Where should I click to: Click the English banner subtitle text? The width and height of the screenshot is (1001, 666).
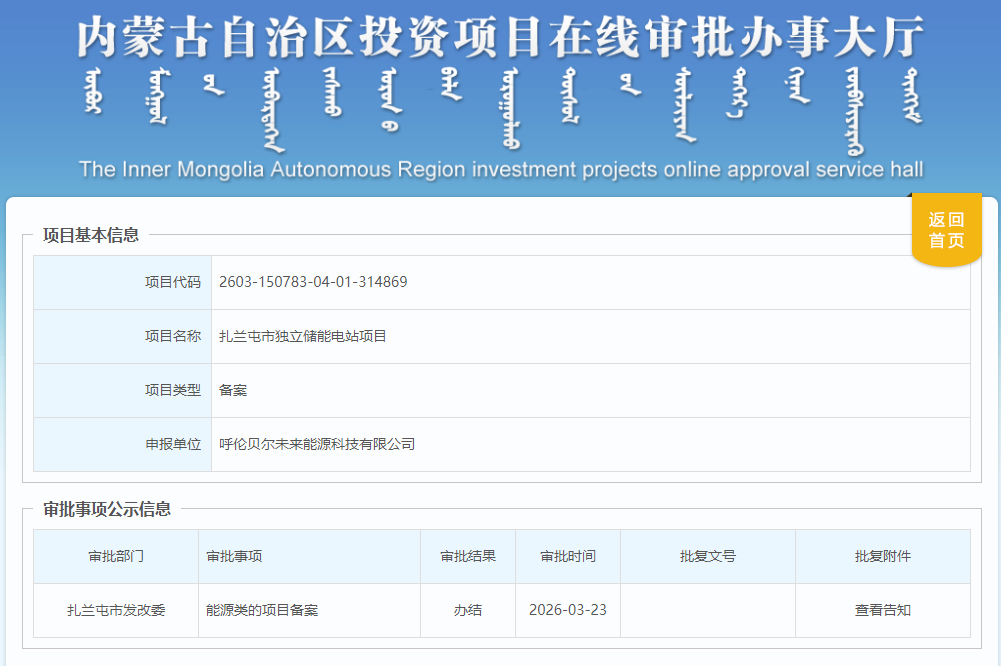coord(500,169)
